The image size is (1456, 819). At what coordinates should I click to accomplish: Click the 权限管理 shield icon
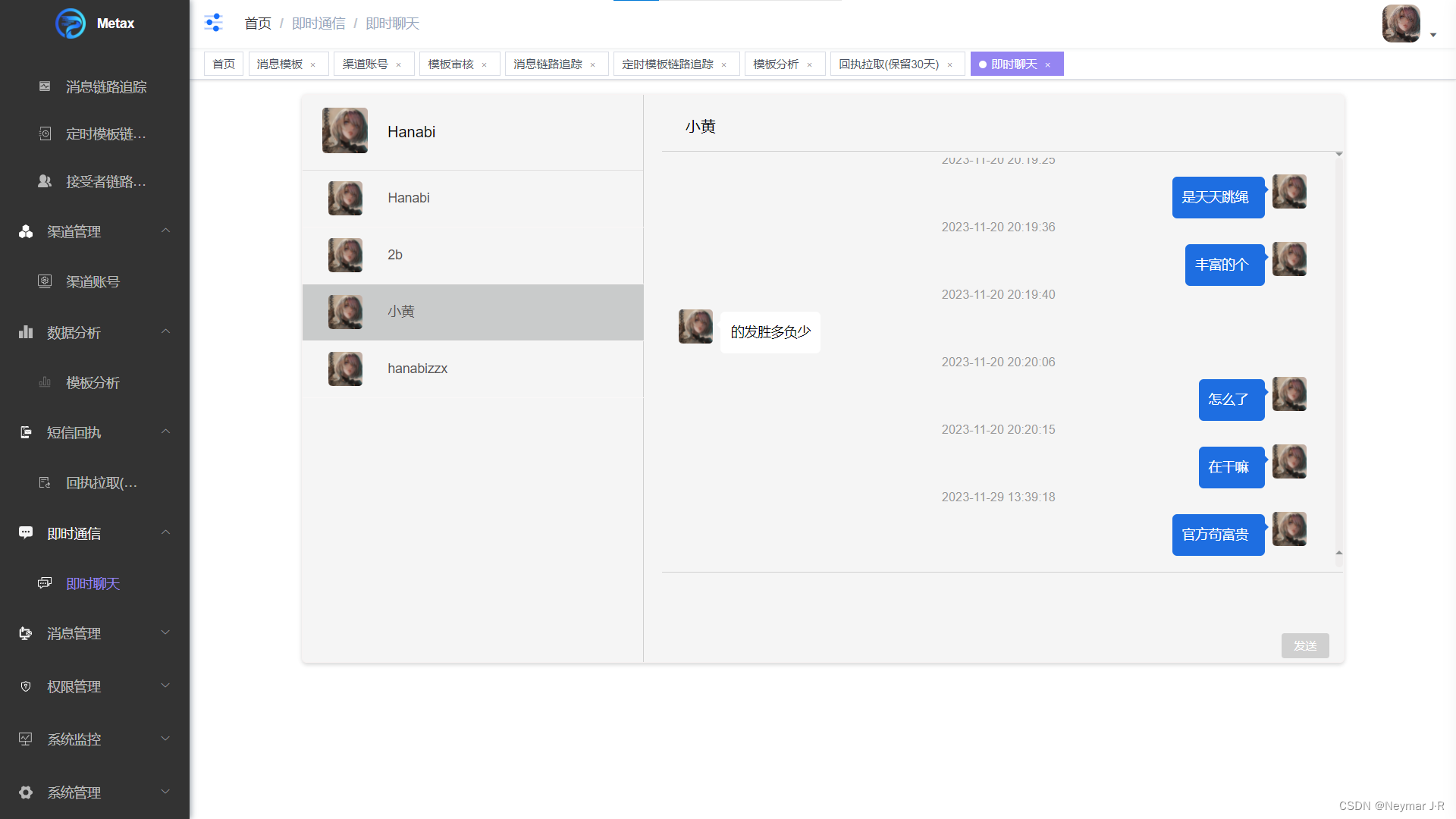tap(26, 686)
